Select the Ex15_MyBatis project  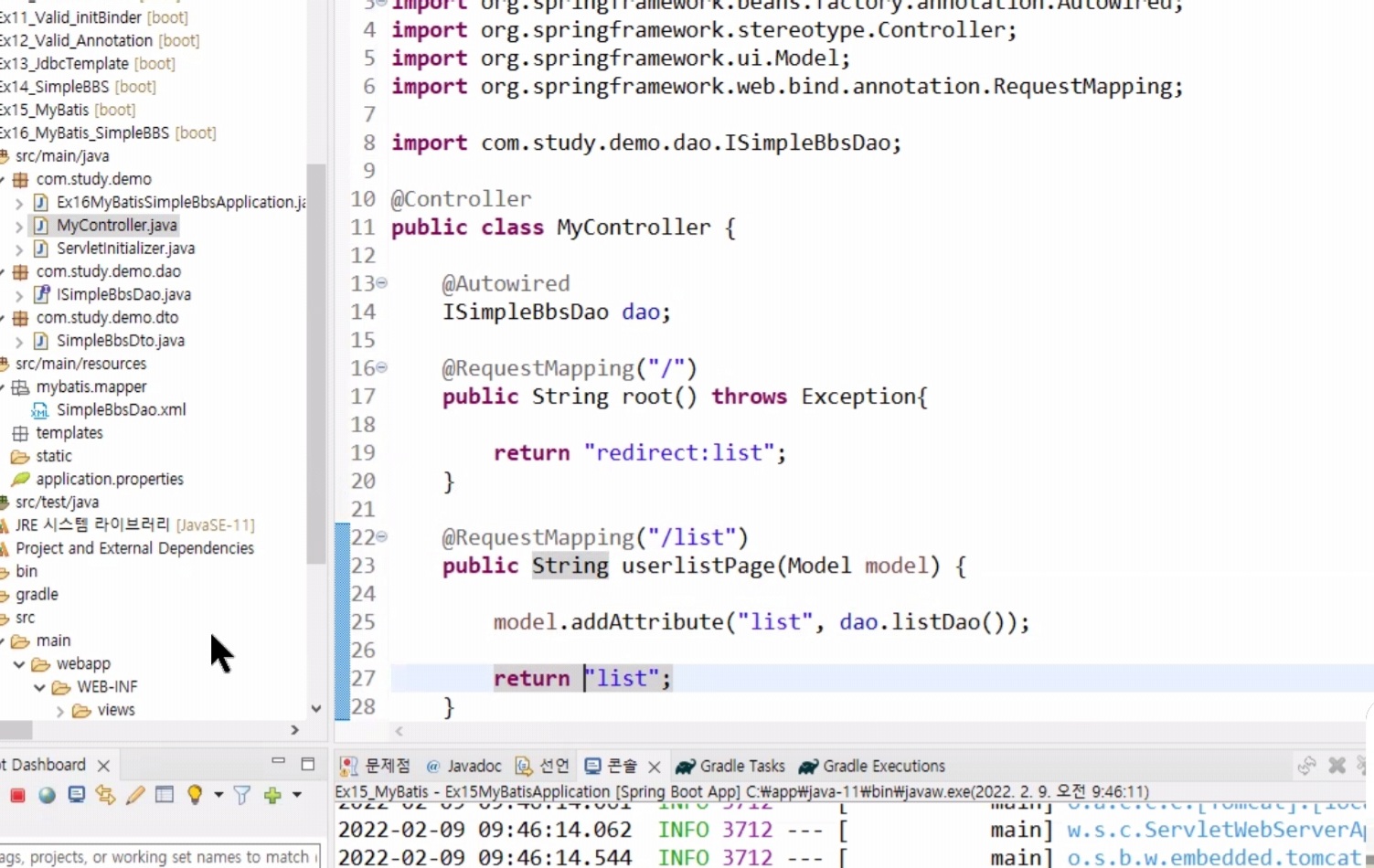click(x=68, y=110)
